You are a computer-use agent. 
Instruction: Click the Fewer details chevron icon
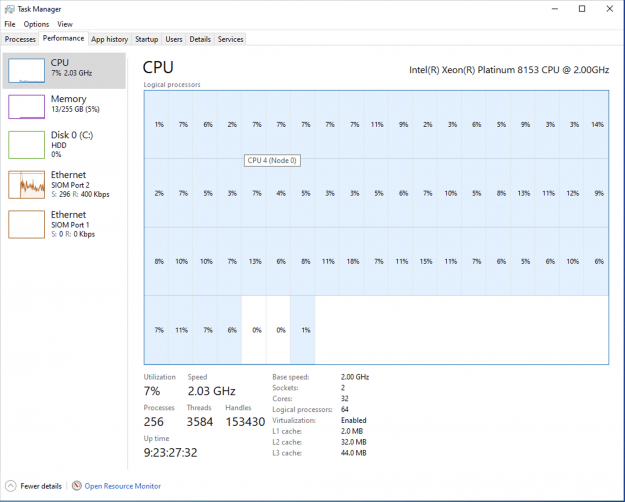(10, 486)
